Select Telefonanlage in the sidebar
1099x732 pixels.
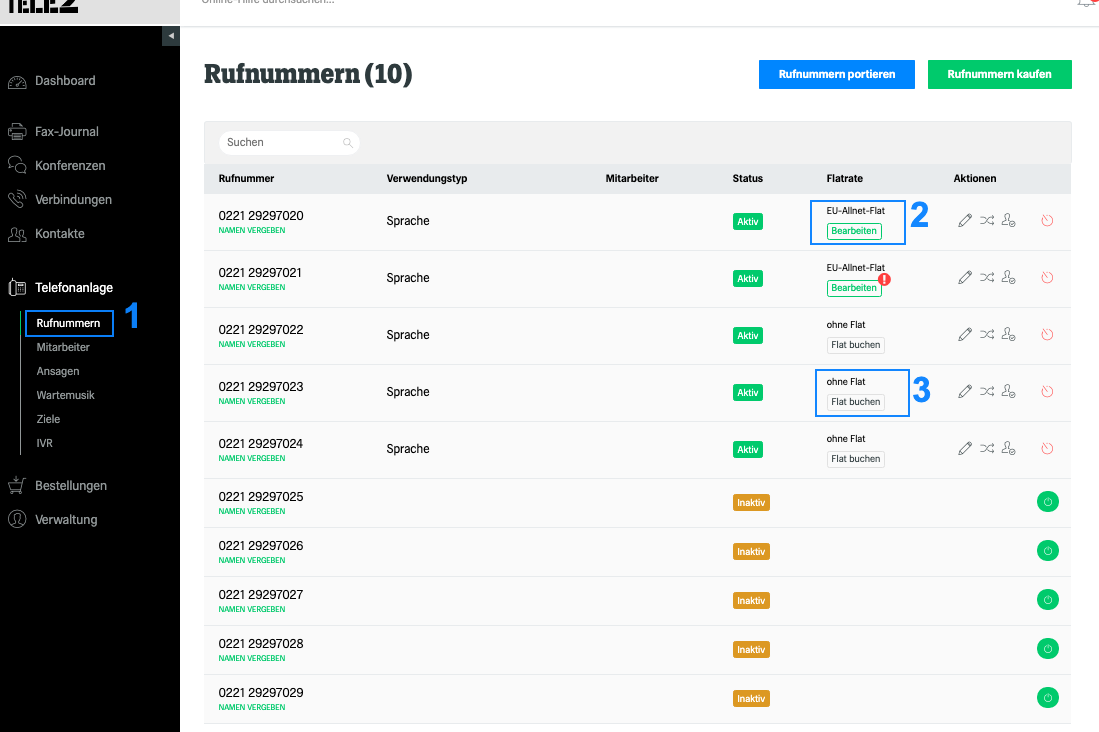click(74, 287)
